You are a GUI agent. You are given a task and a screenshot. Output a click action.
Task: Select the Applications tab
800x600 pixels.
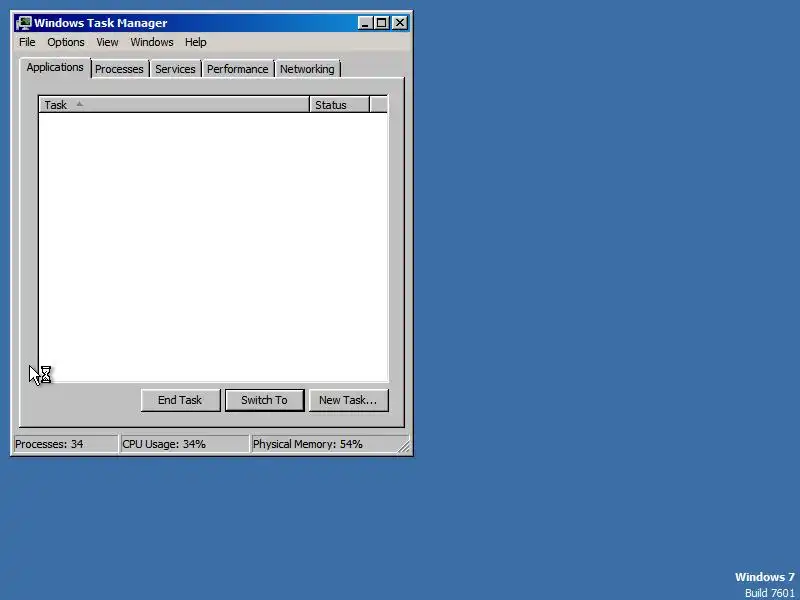click(55, 67)
